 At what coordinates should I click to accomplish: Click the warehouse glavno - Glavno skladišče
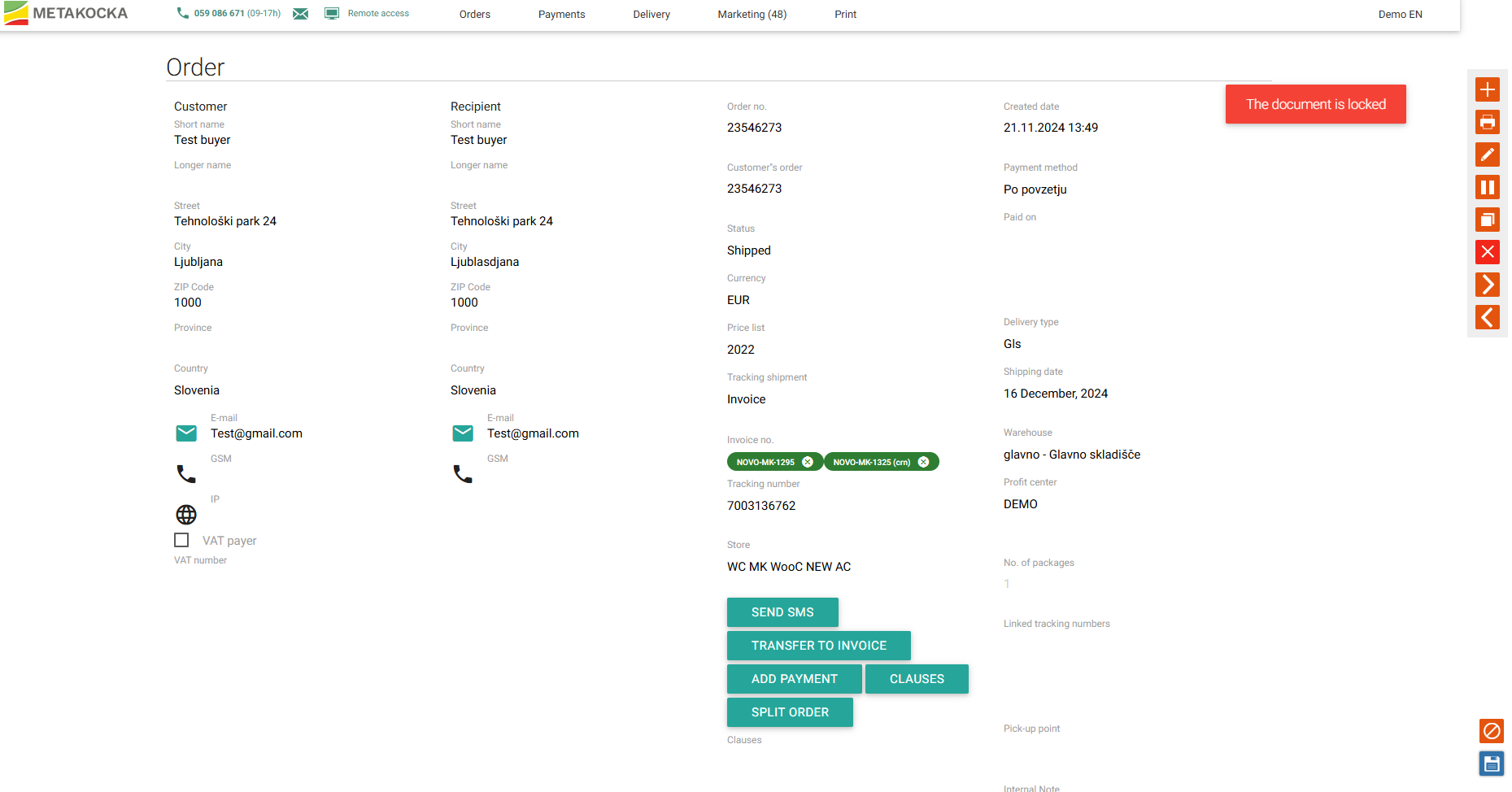(1072, 455)
